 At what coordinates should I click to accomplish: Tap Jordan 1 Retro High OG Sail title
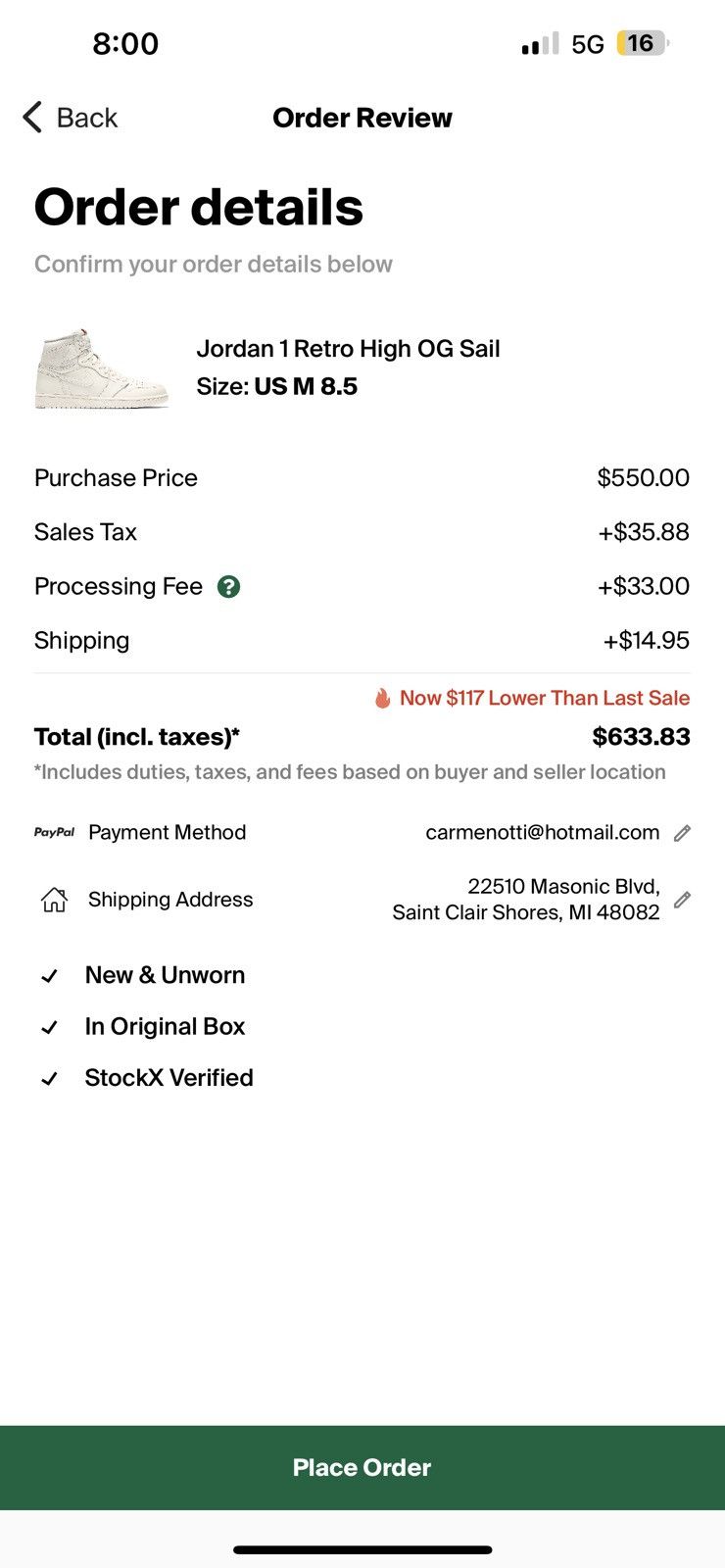pyautogui.click(x=348, y=349)
